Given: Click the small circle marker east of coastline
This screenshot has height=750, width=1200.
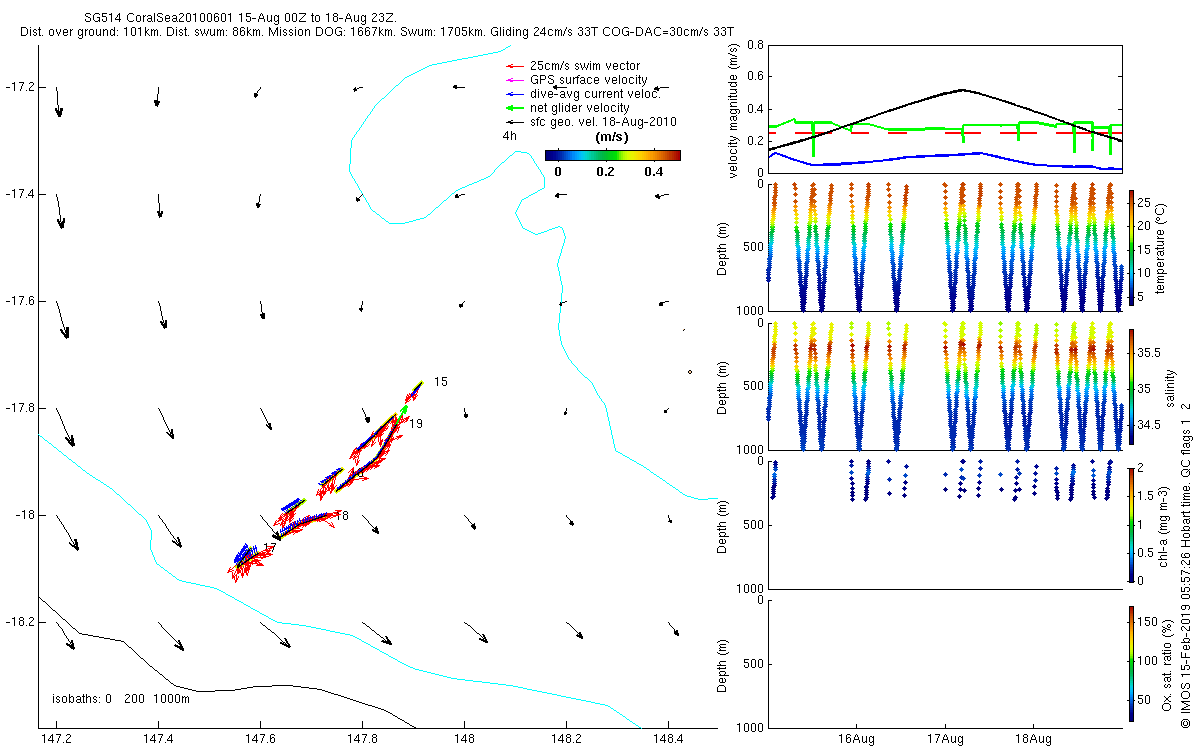Looking at the screenshot, I should 690,373.
